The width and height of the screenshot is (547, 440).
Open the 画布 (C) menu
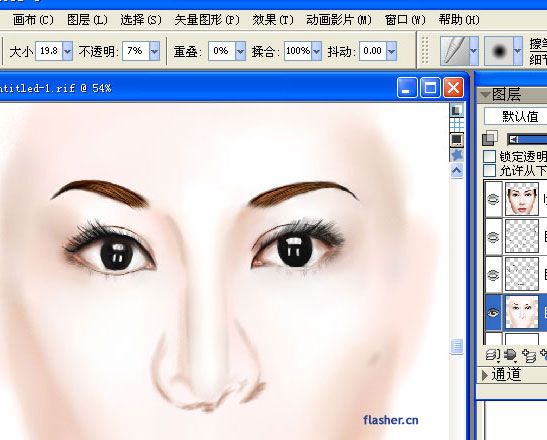[x=33, y=20]
